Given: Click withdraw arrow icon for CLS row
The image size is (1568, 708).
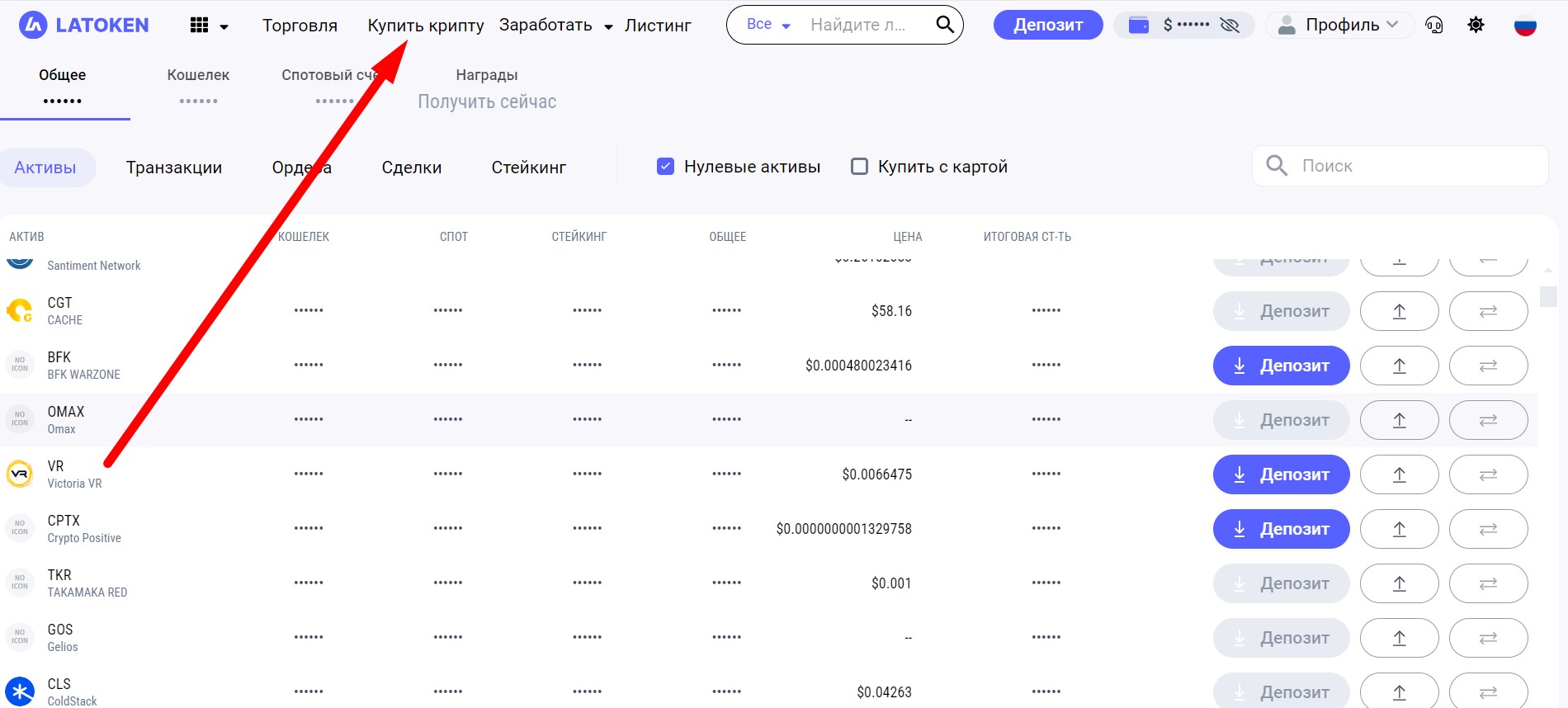Looking at the screenshot, I should pos(1400,692).
